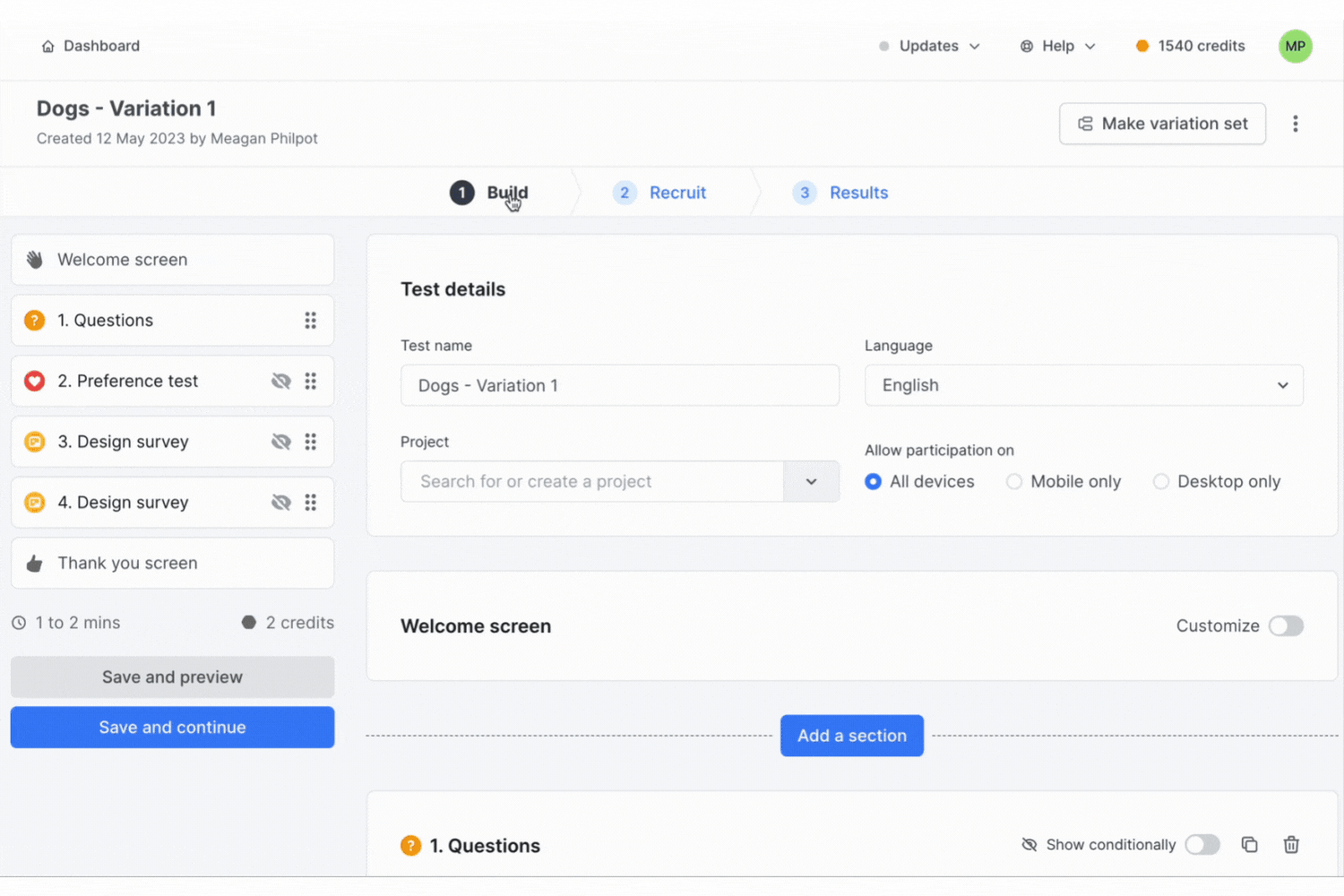Image resolution: width=1344 pixels, height=896 pixels.
Task: Duplicate the 1. Questions section
Action: coord(1249,844)
